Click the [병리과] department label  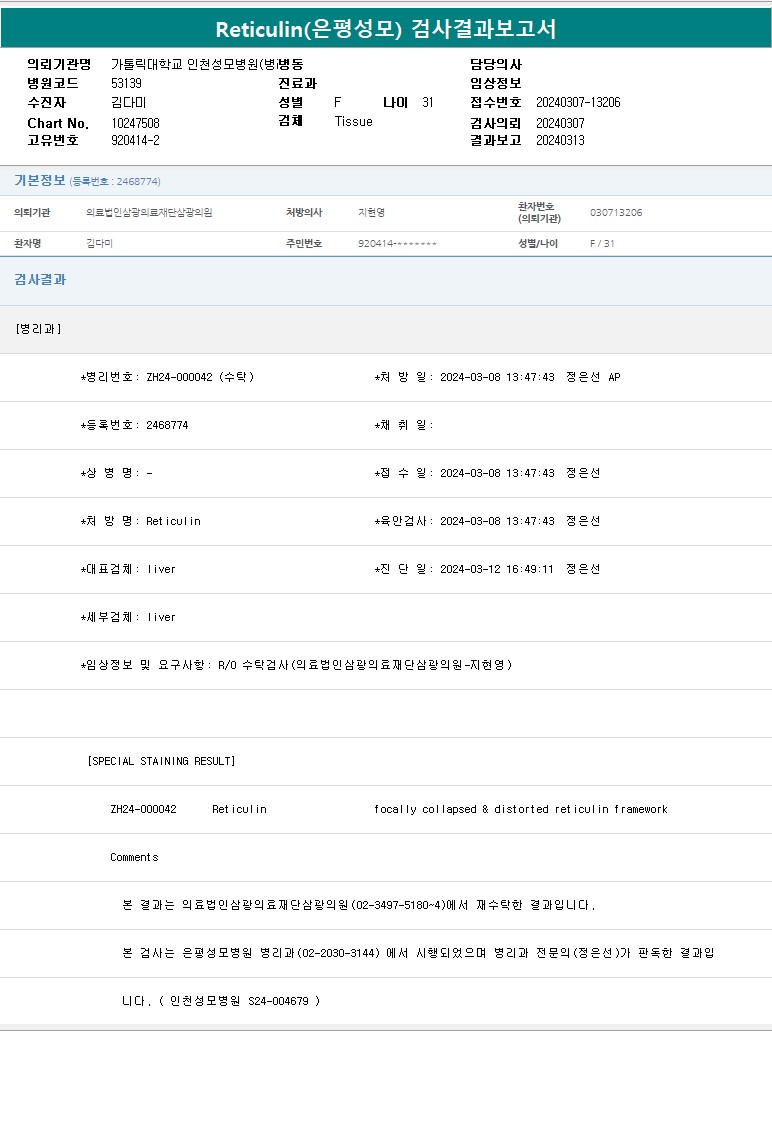(39, 329)
